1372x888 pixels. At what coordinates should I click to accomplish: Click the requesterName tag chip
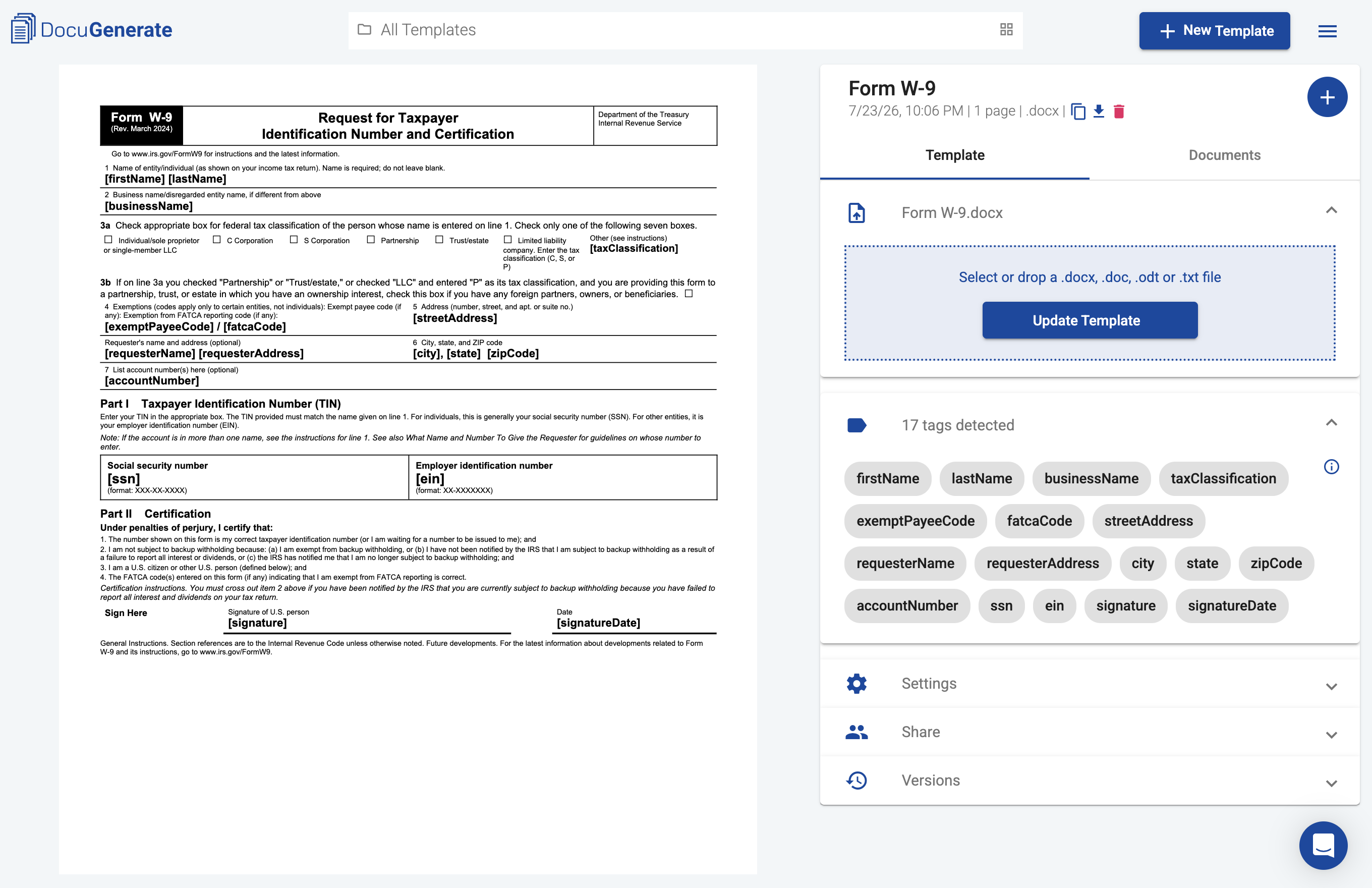(x=905, y=564)
